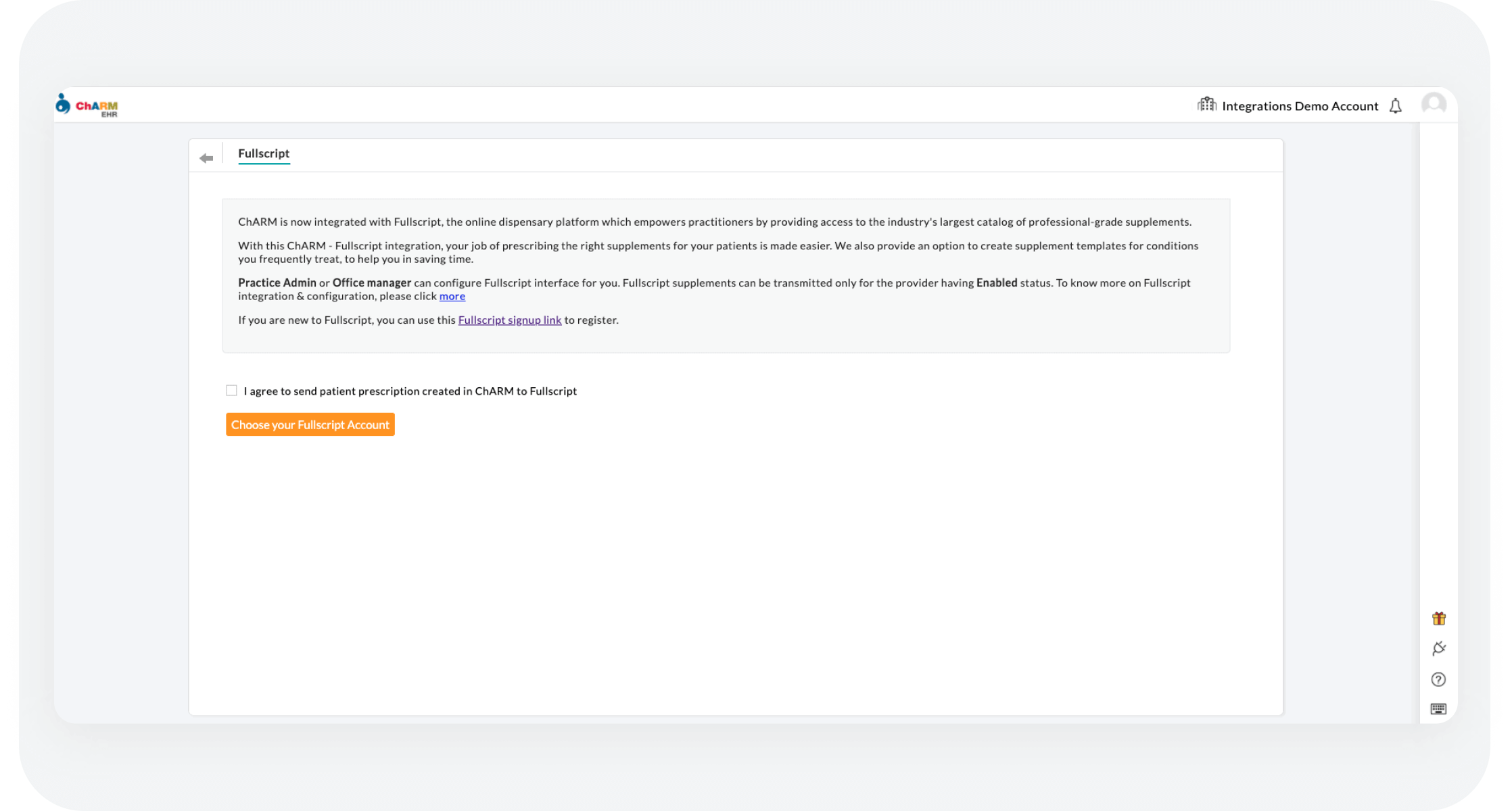
Task: Open the gift box icon in sidebar
Action: pos(1439,618)
